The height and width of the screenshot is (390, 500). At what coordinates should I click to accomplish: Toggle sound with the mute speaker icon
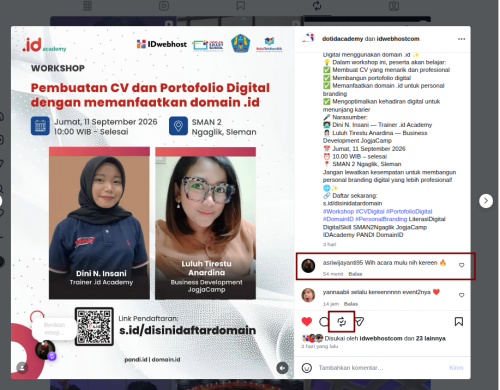[282, 368]
